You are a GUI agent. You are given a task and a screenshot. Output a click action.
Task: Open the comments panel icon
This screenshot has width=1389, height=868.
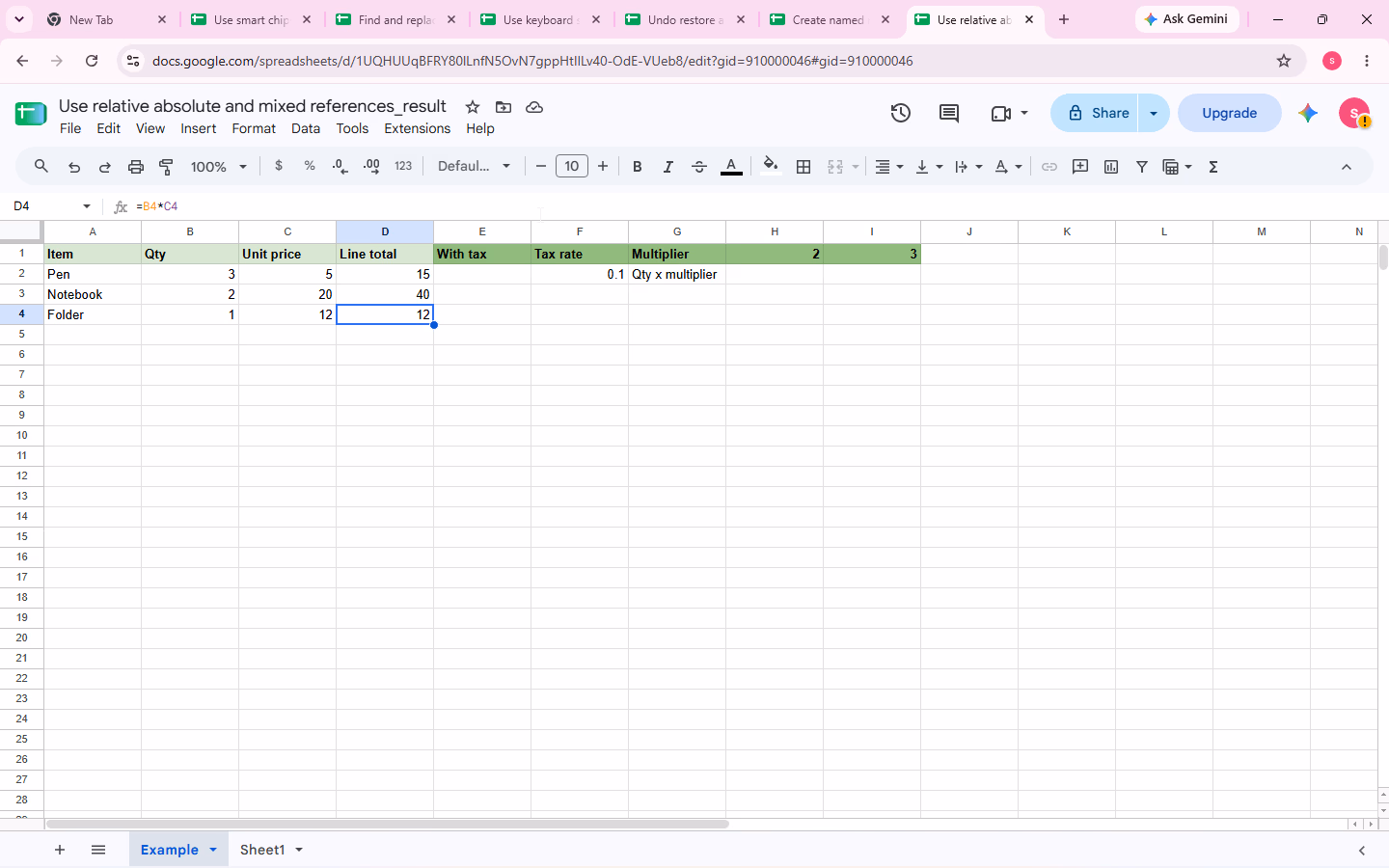949,113
